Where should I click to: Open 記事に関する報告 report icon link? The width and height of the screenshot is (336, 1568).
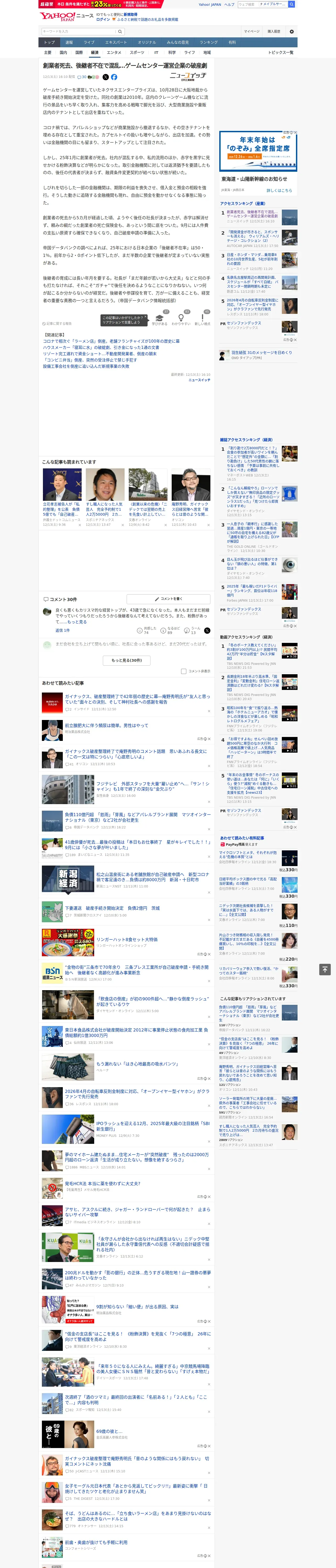(57, 323)
